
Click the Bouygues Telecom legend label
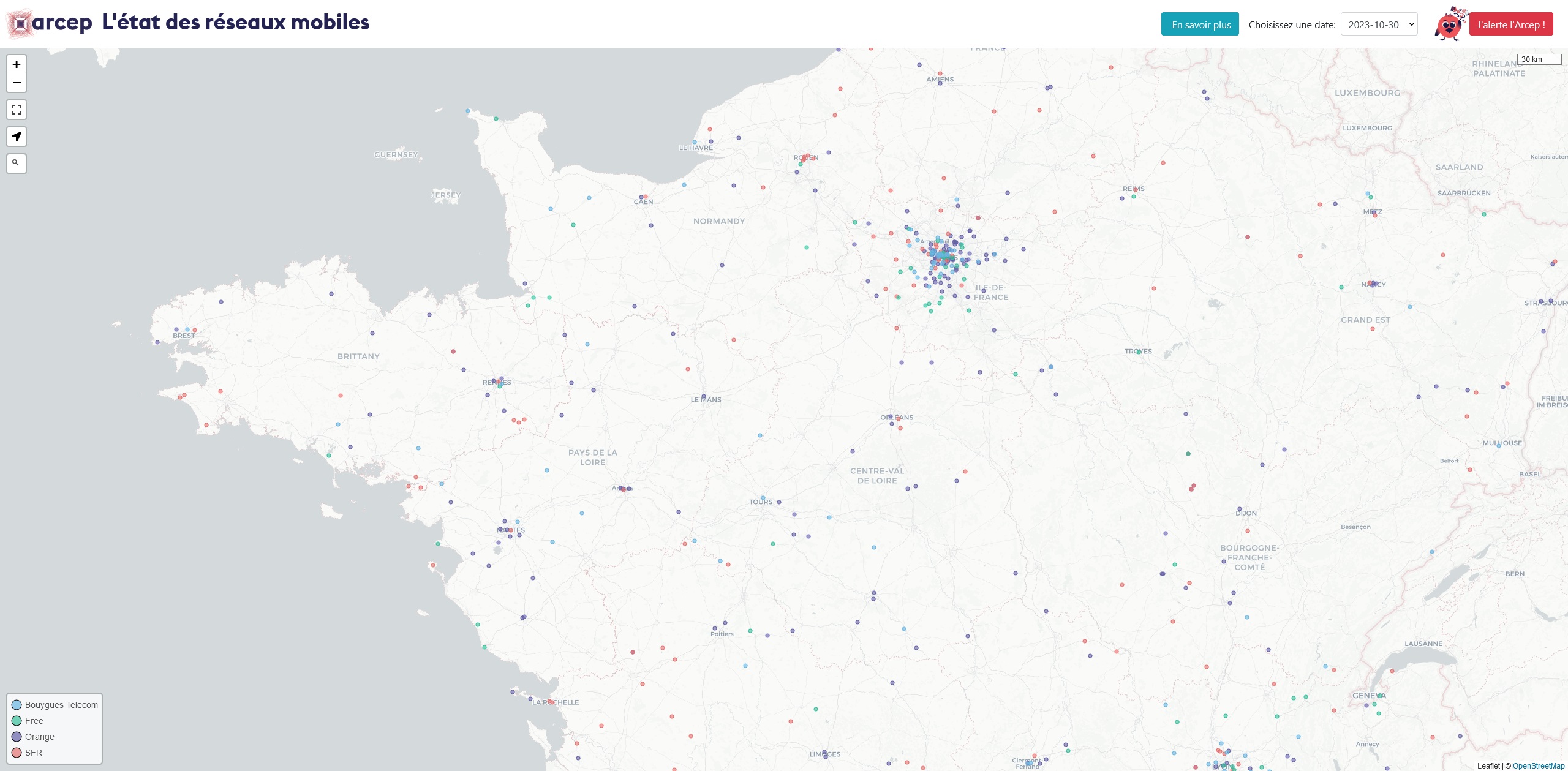coord(61,705)
